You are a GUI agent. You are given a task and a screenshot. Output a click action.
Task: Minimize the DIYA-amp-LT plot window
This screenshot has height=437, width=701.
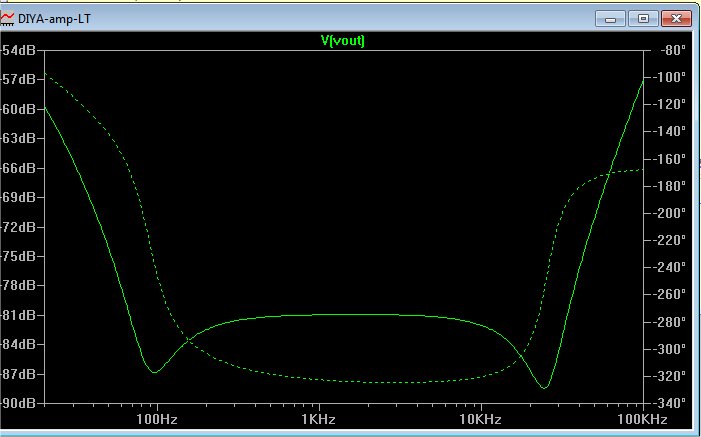point(610,19)
